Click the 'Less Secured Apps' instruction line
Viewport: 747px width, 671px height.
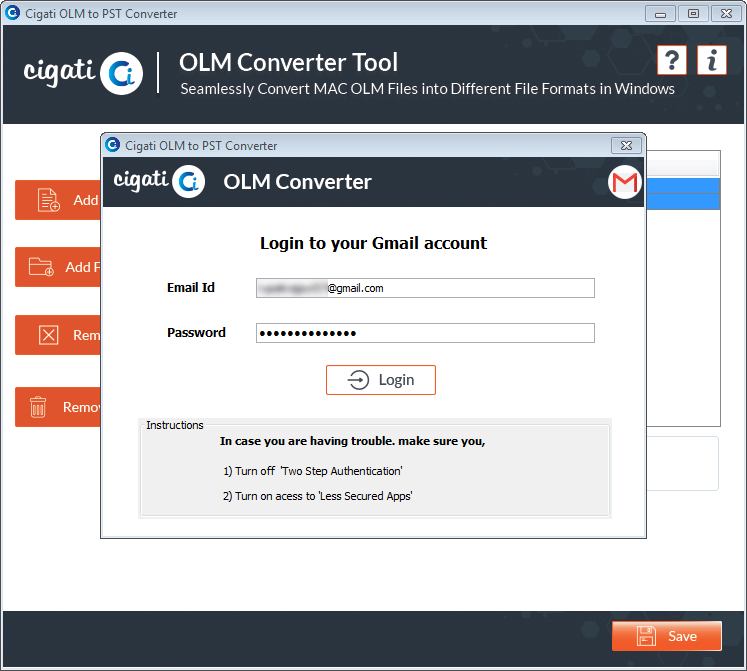[317, 496]
